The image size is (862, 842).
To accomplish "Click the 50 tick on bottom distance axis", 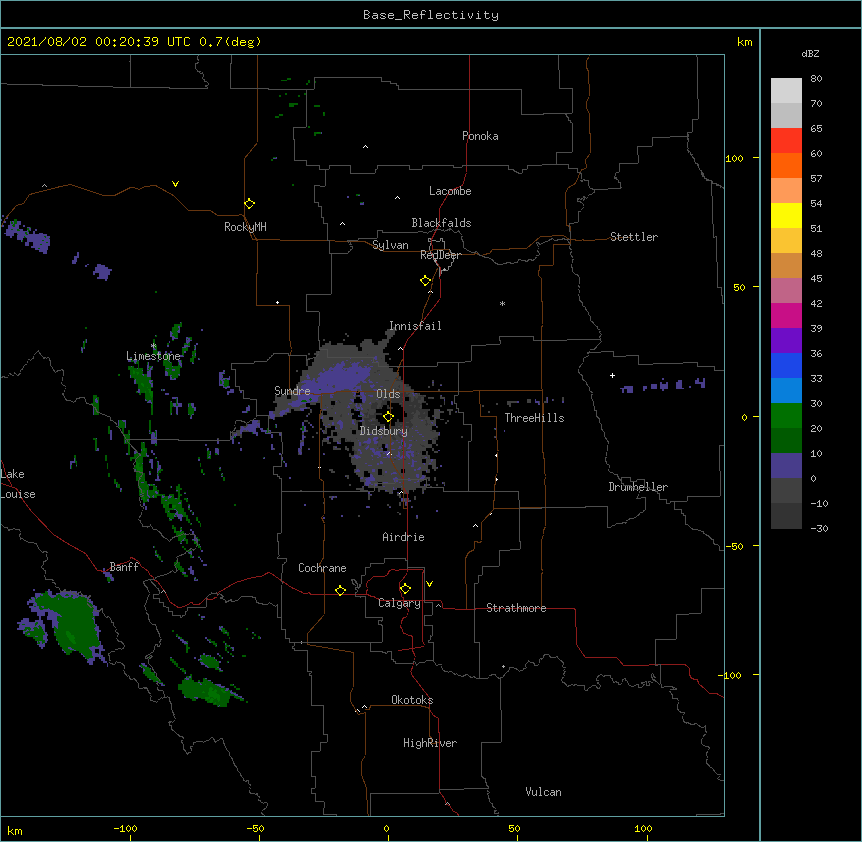I will click(x=514, y=828).
